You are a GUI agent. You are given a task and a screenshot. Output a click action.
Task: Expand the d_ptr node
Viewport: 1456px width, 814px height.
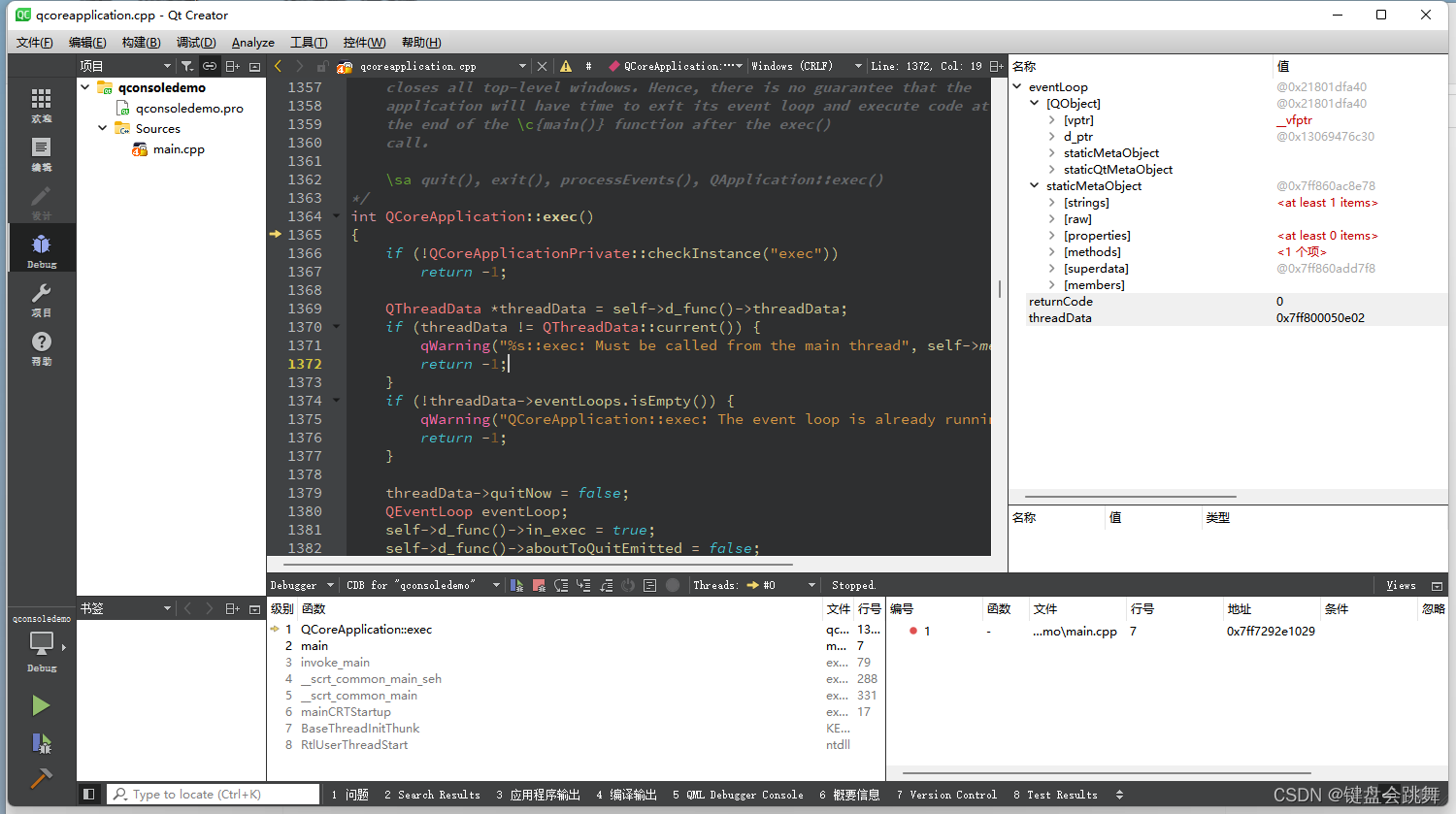pos(1052,136)
